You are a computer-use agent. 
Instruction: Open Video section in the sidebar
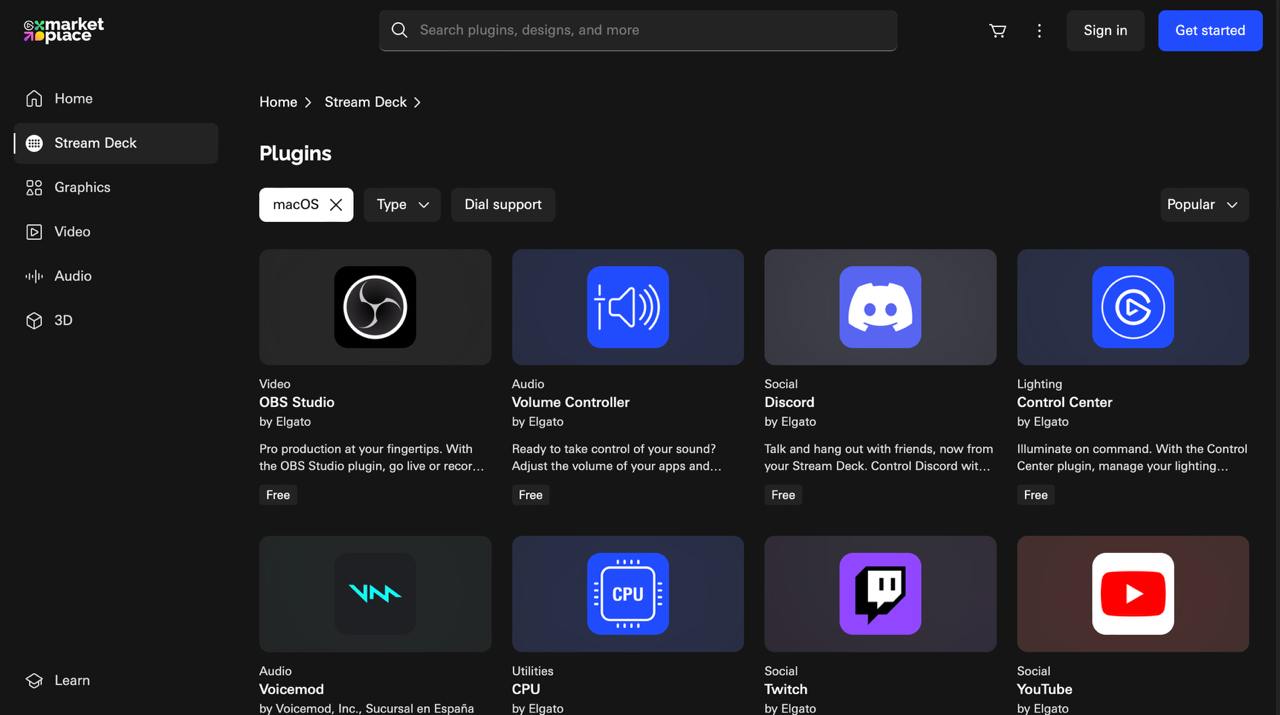click(x=116, y=232)
